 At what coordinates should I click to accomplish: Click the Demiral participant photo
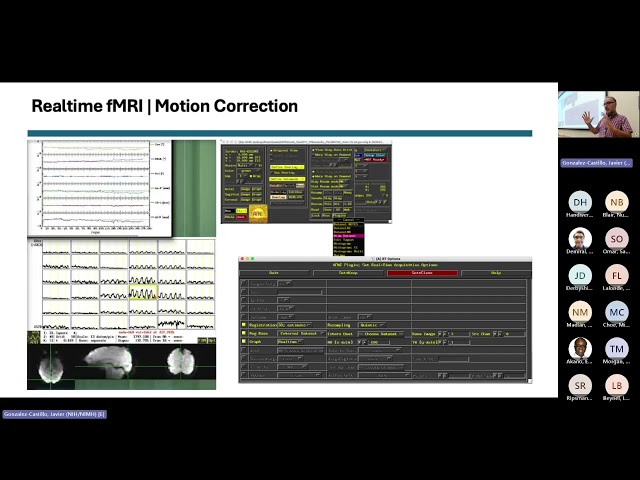point(580,239)
